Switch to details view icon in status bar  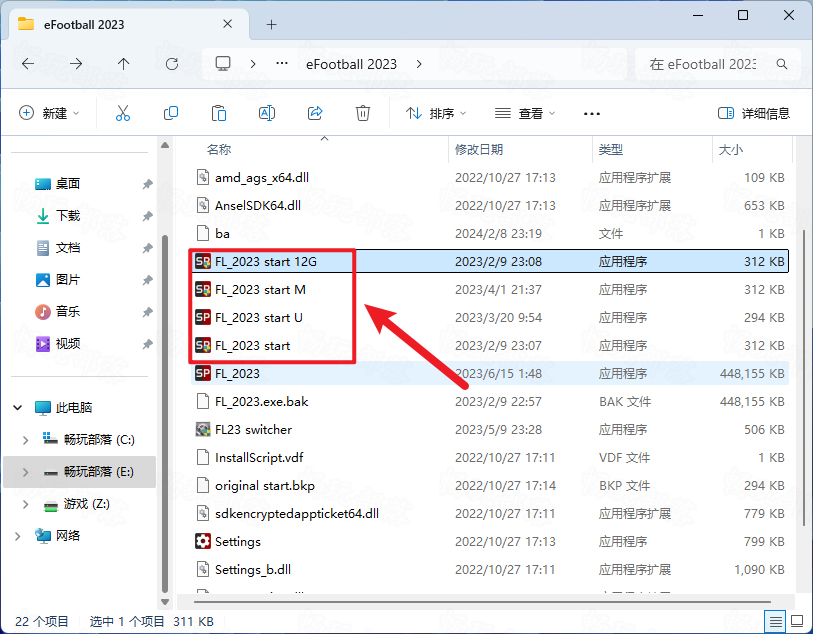[x=775, y=621]
